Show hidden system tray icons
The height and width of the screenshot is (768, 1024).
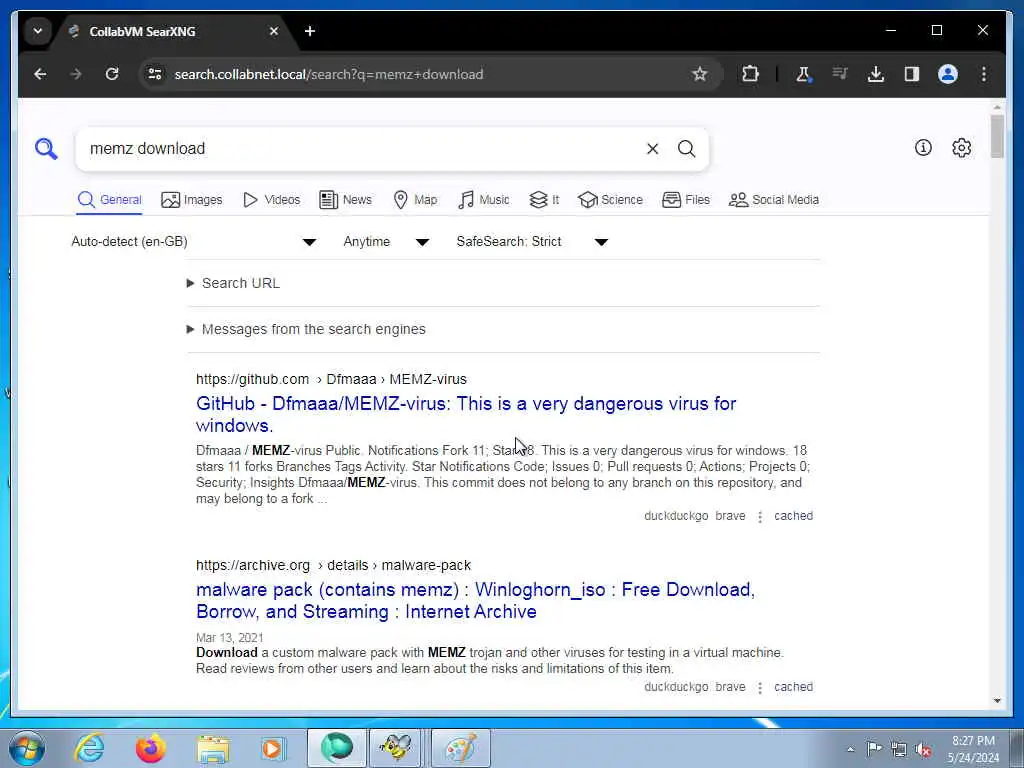(x=850, y=749)
